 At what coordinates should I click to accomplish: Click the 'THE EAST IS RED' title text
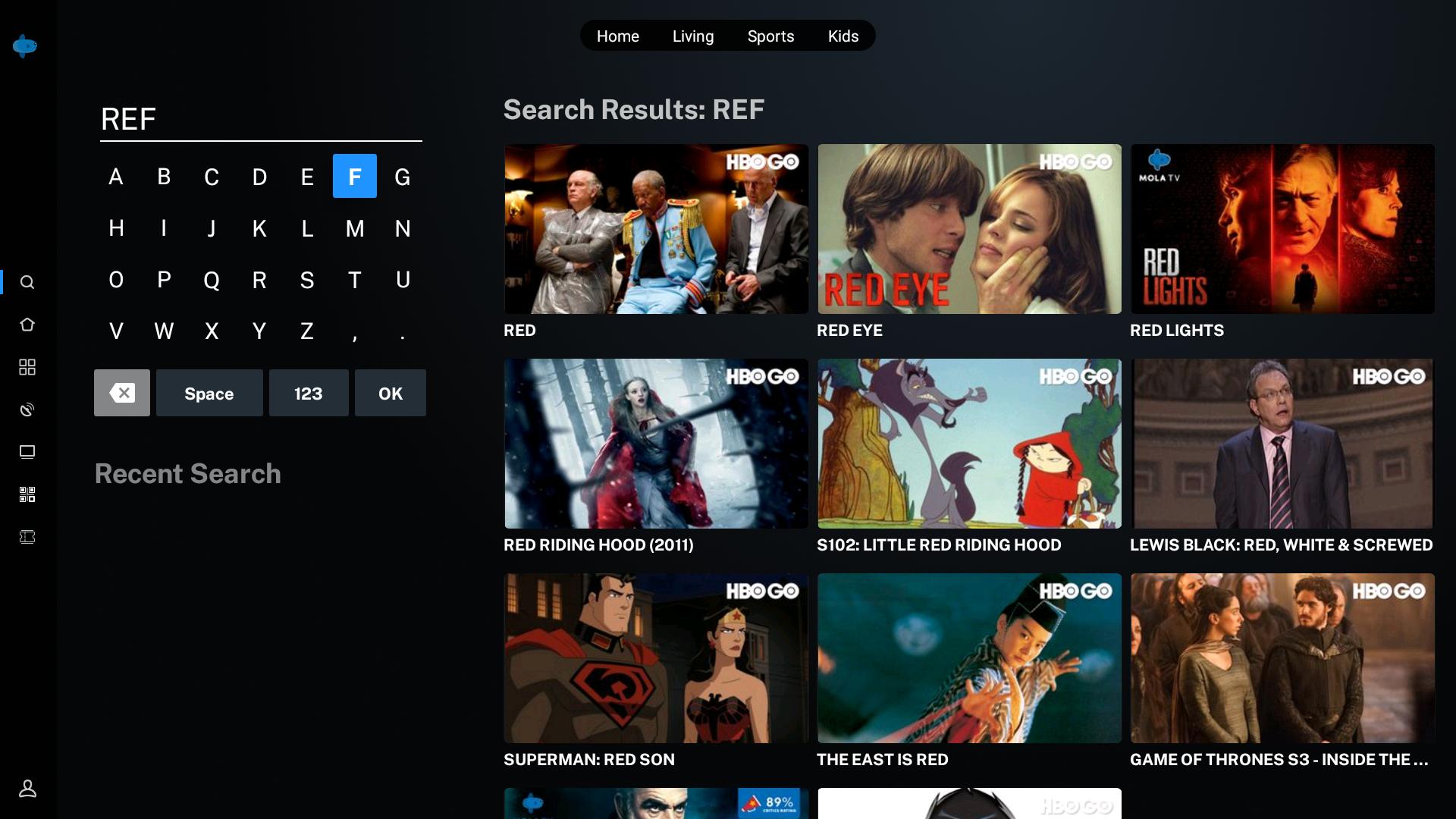pos(883,760)
